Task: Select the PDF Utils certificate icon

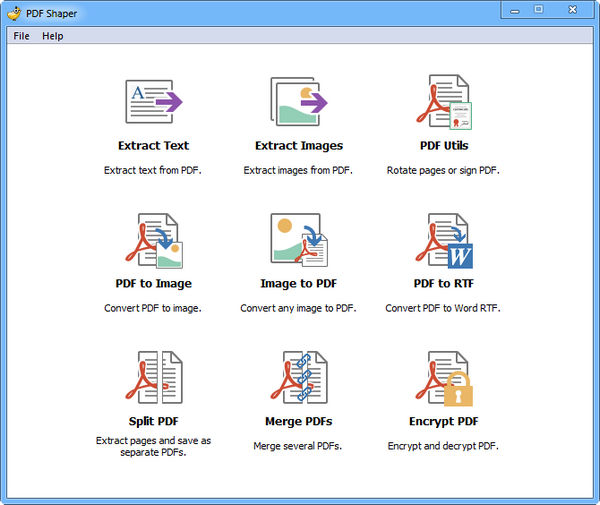Action: tap(443, 102)
